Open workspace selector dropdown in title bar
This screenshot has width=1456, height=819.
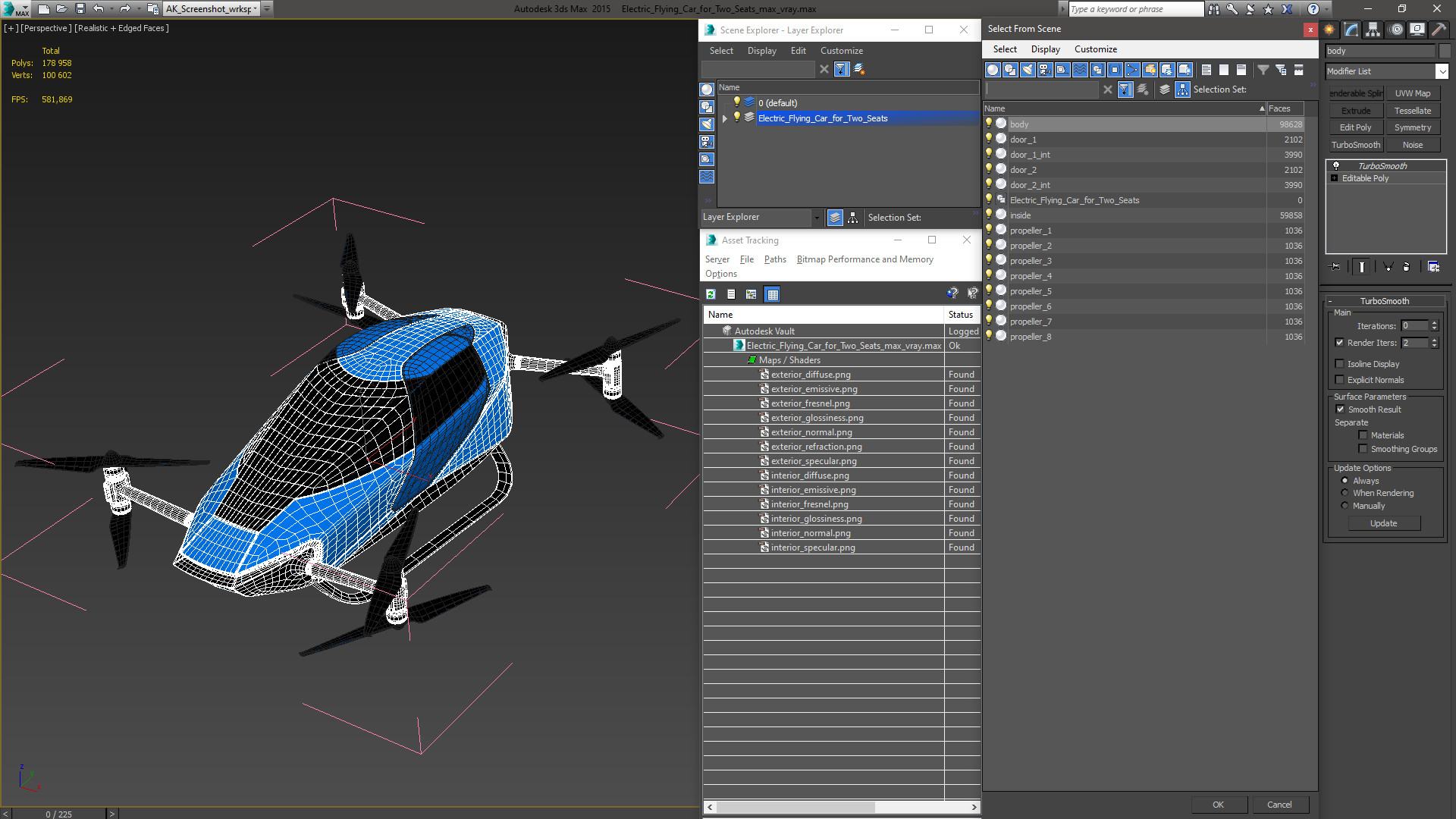click(x=256, y=9)
